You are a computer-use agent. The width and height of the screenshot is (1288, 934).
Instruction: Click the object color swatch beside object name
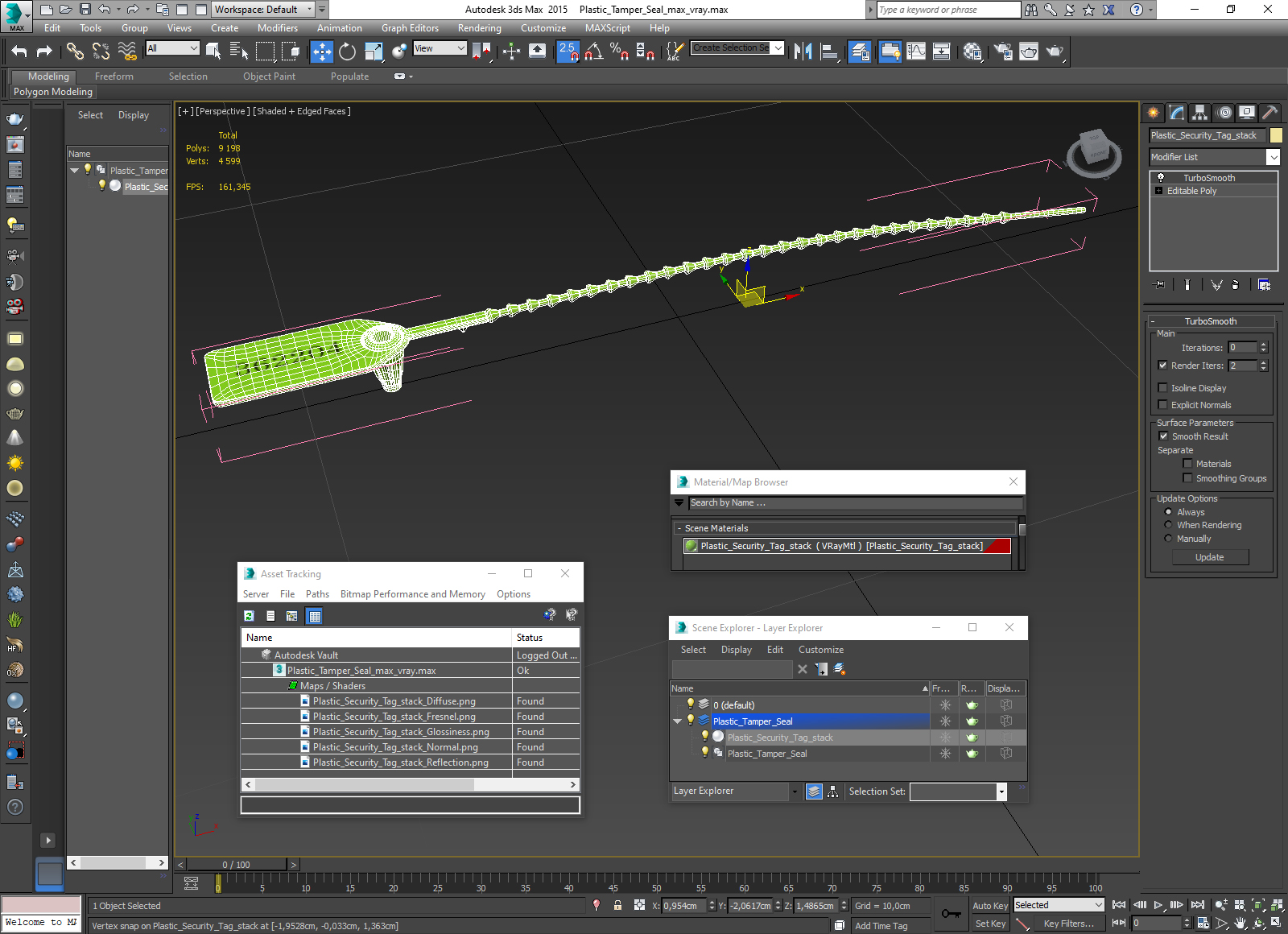tap(1276, 135)
